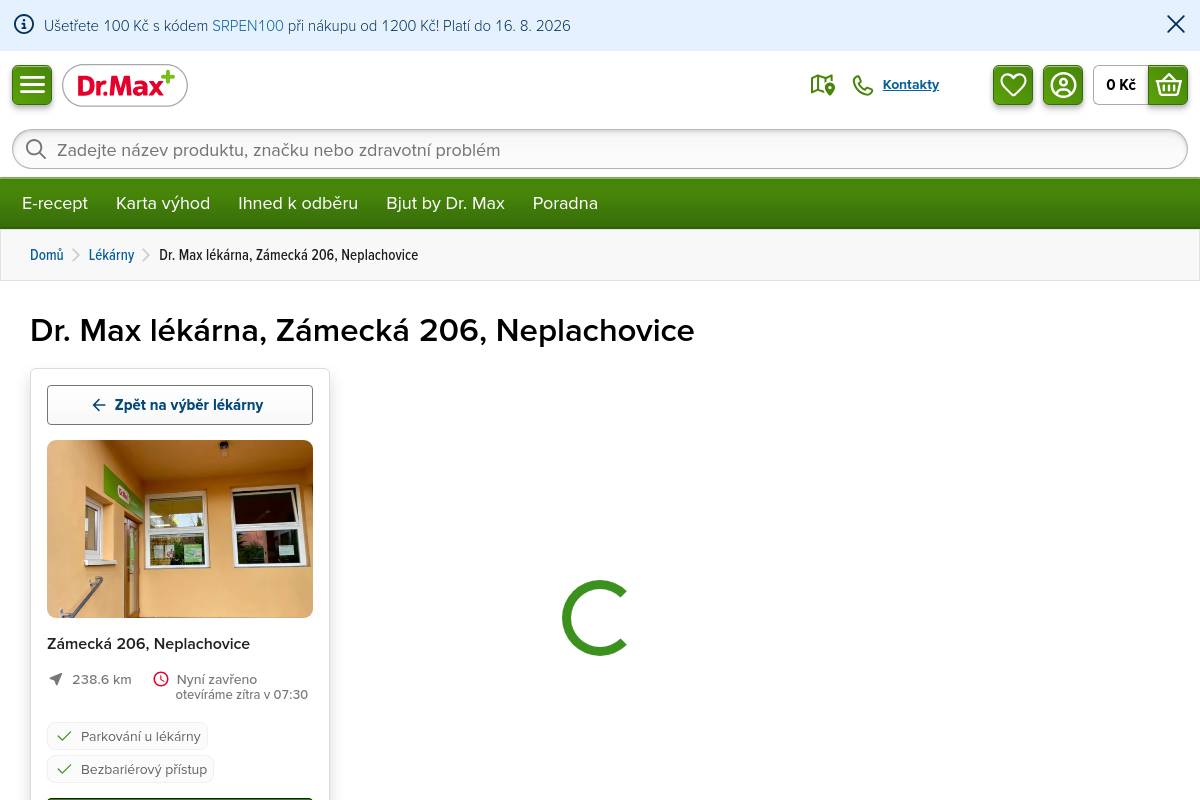Screen dimensions: 1200x800
Task: Open Karta výhod menu item
Action: (163, 203)
